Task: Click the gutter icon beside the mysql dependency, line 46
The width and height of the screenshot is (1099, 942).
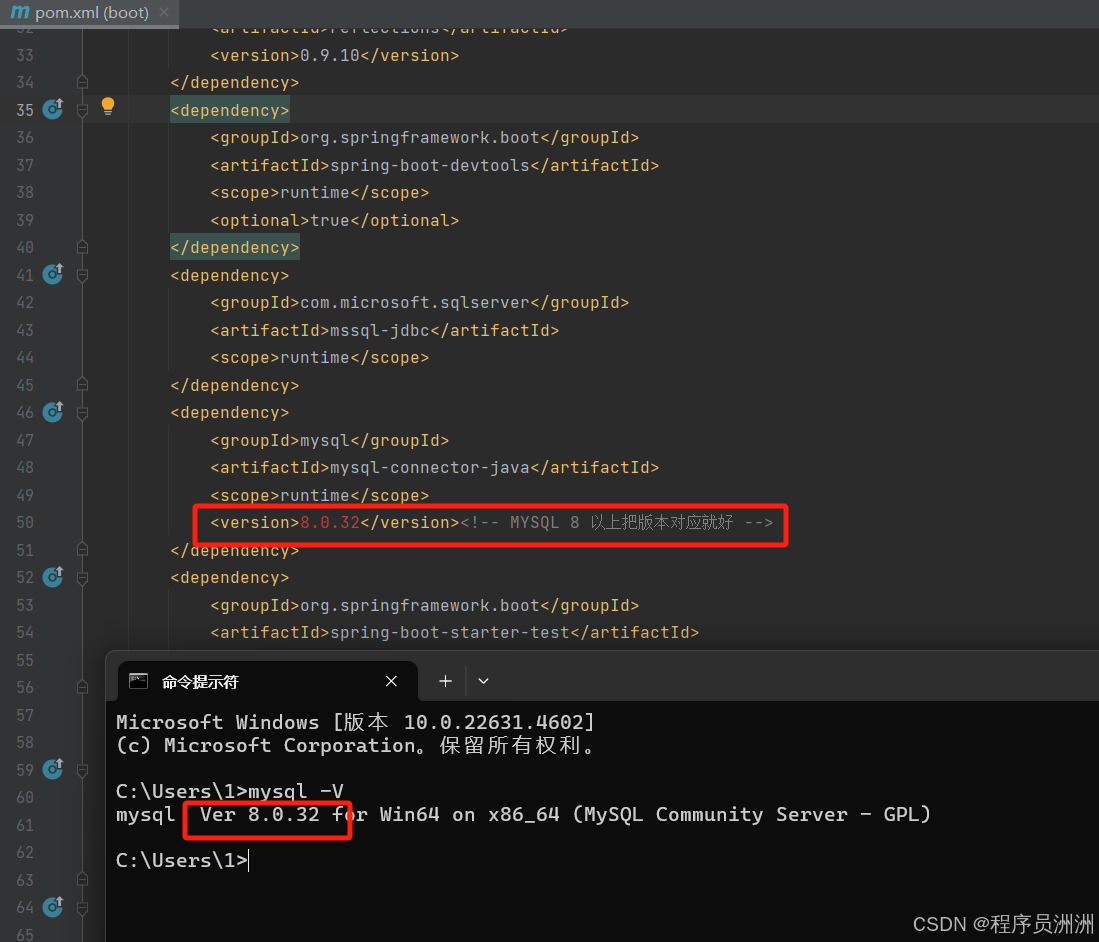Action: [x=53, y=411]
